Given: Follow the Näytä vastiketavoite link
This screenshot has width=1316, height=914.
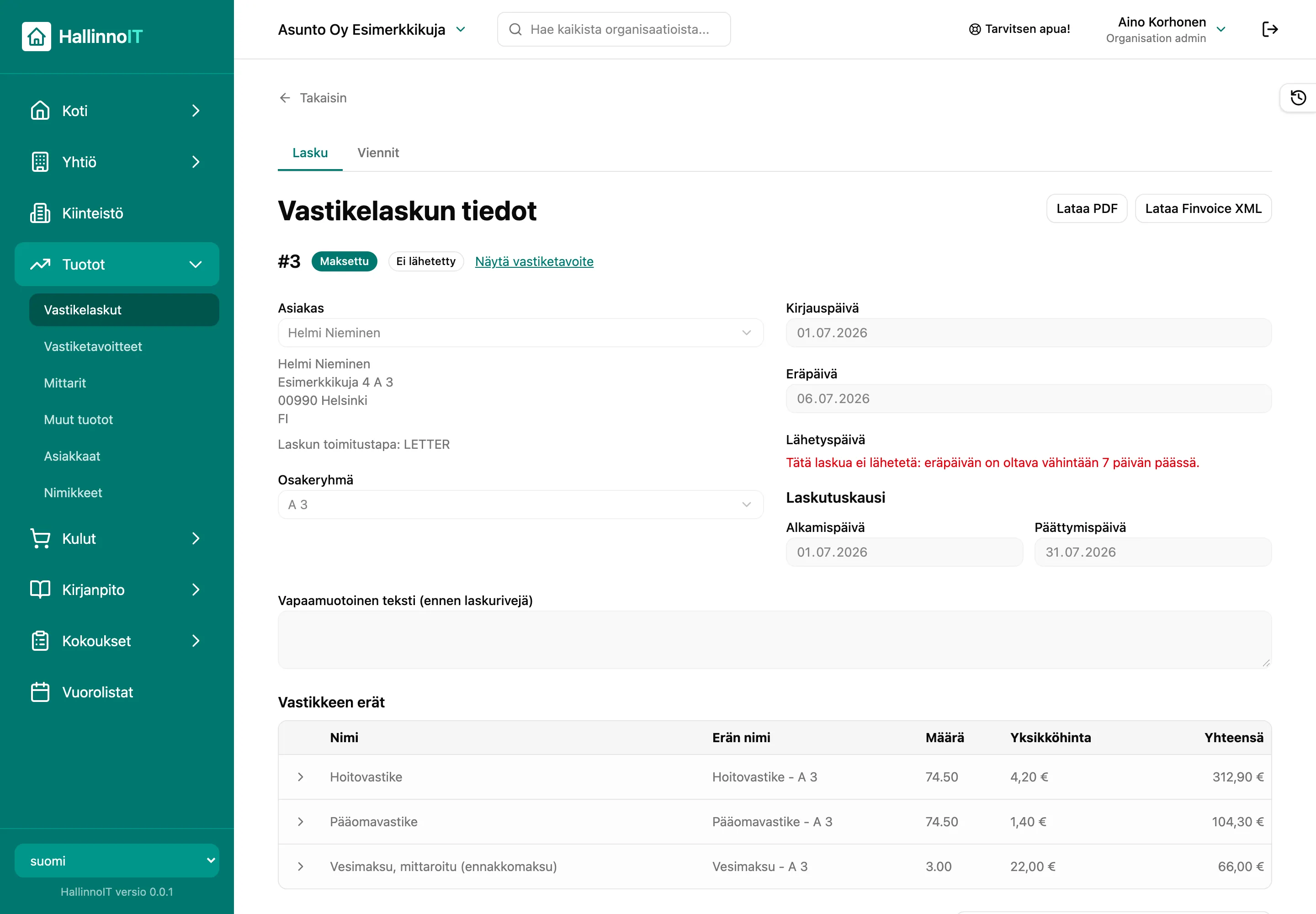Looking at the screenshot, I should [x=534, y=261].
